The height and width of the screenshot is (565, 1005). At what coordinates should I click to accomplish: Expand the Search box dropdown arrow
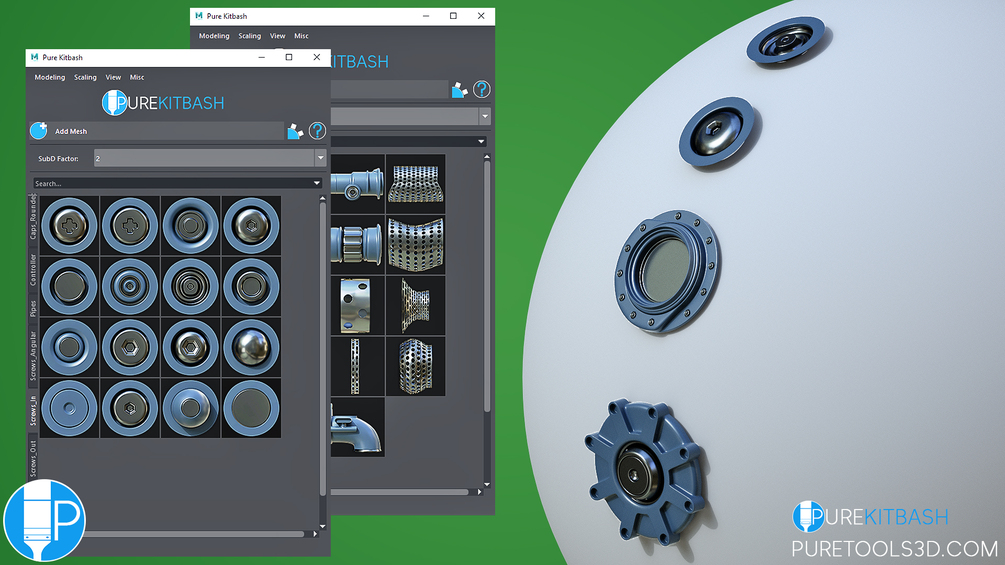[x=317, y=183]
